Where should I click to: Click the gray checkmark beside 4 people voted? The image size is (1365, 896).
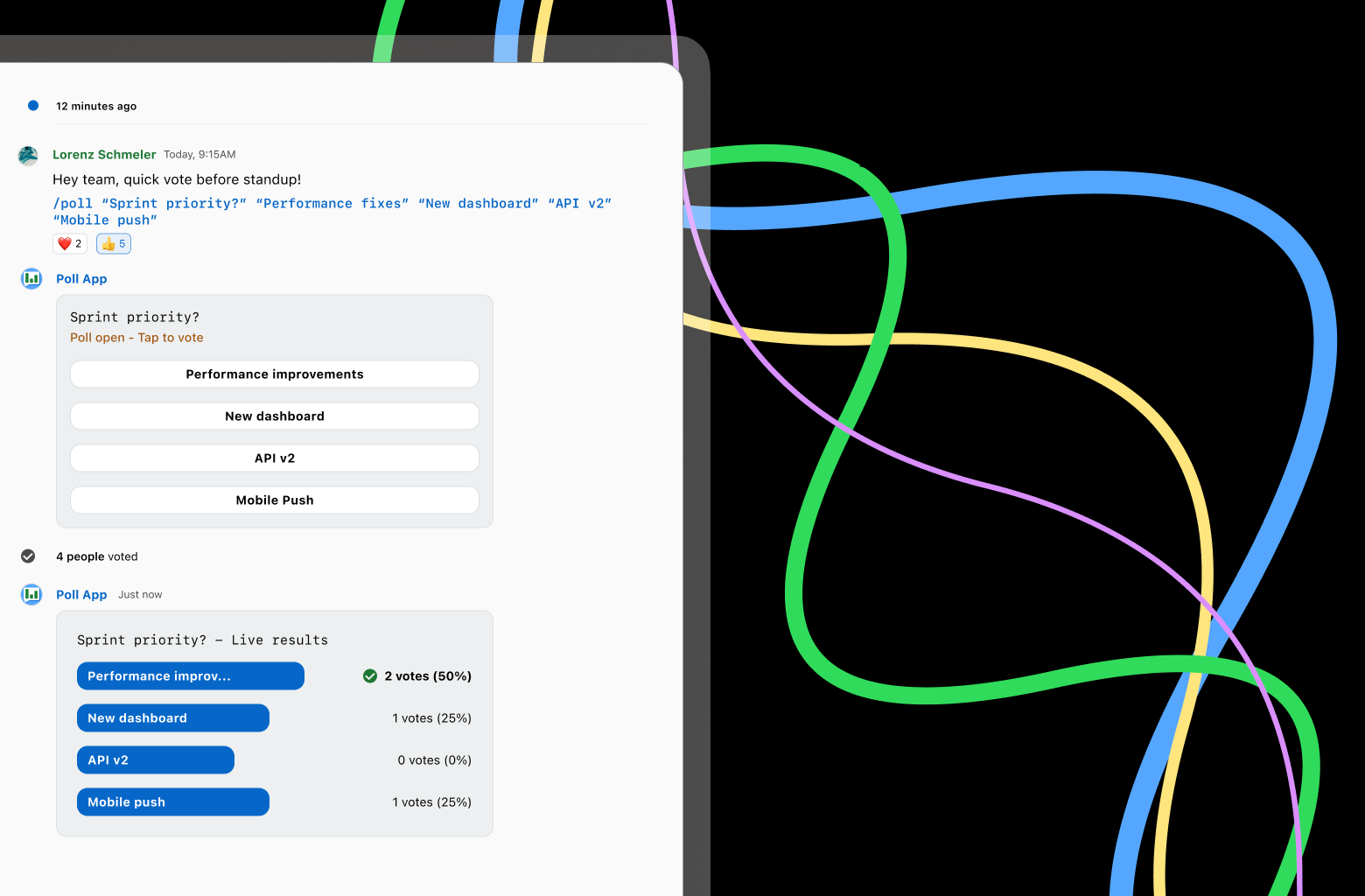(28, 556)
